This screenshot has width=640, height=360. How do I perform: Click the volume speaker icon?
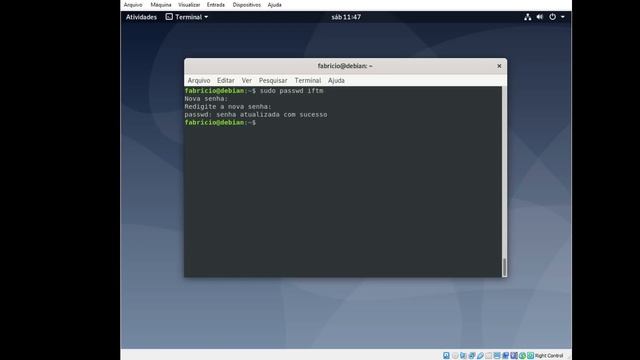[540, 17]
